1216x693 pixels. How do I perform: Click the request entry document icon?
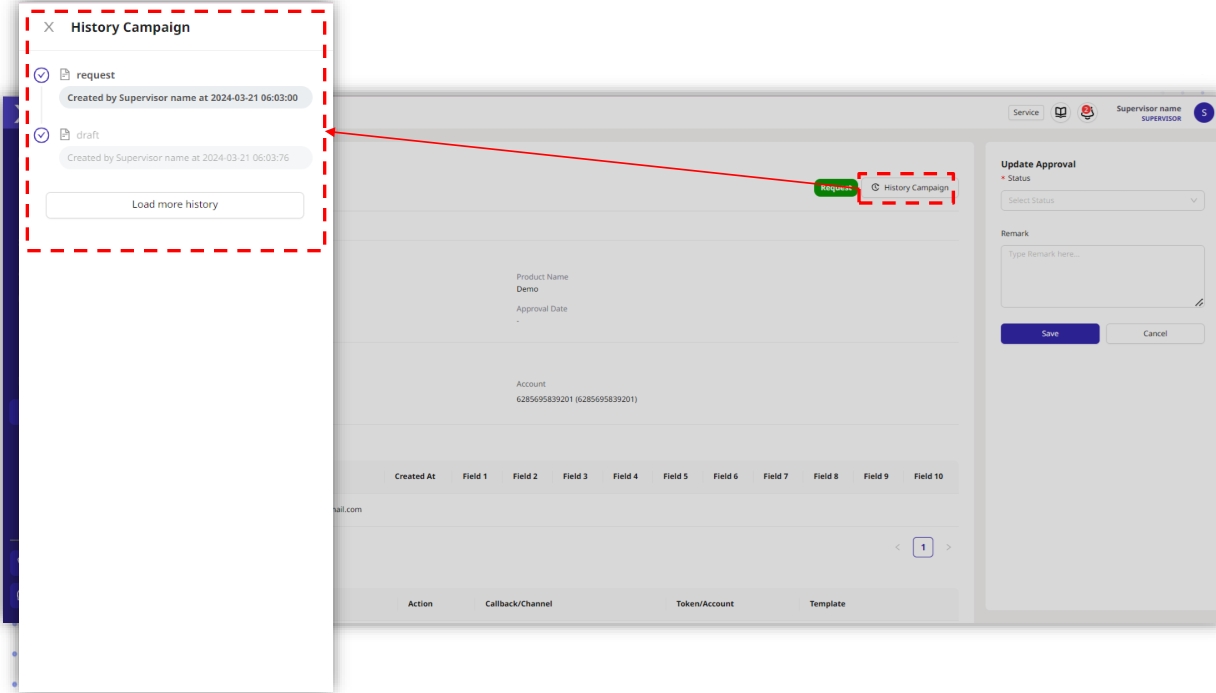pyautogui.click(x=65, y=75)
